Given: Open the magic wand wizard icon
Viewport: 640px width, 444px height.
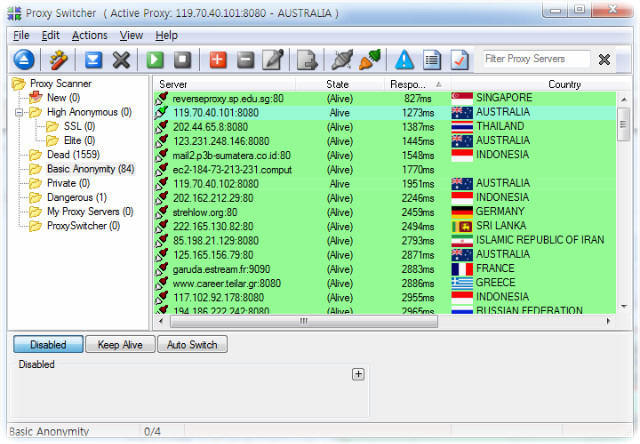Looking at the screenshot, I should tap(58, 60).
